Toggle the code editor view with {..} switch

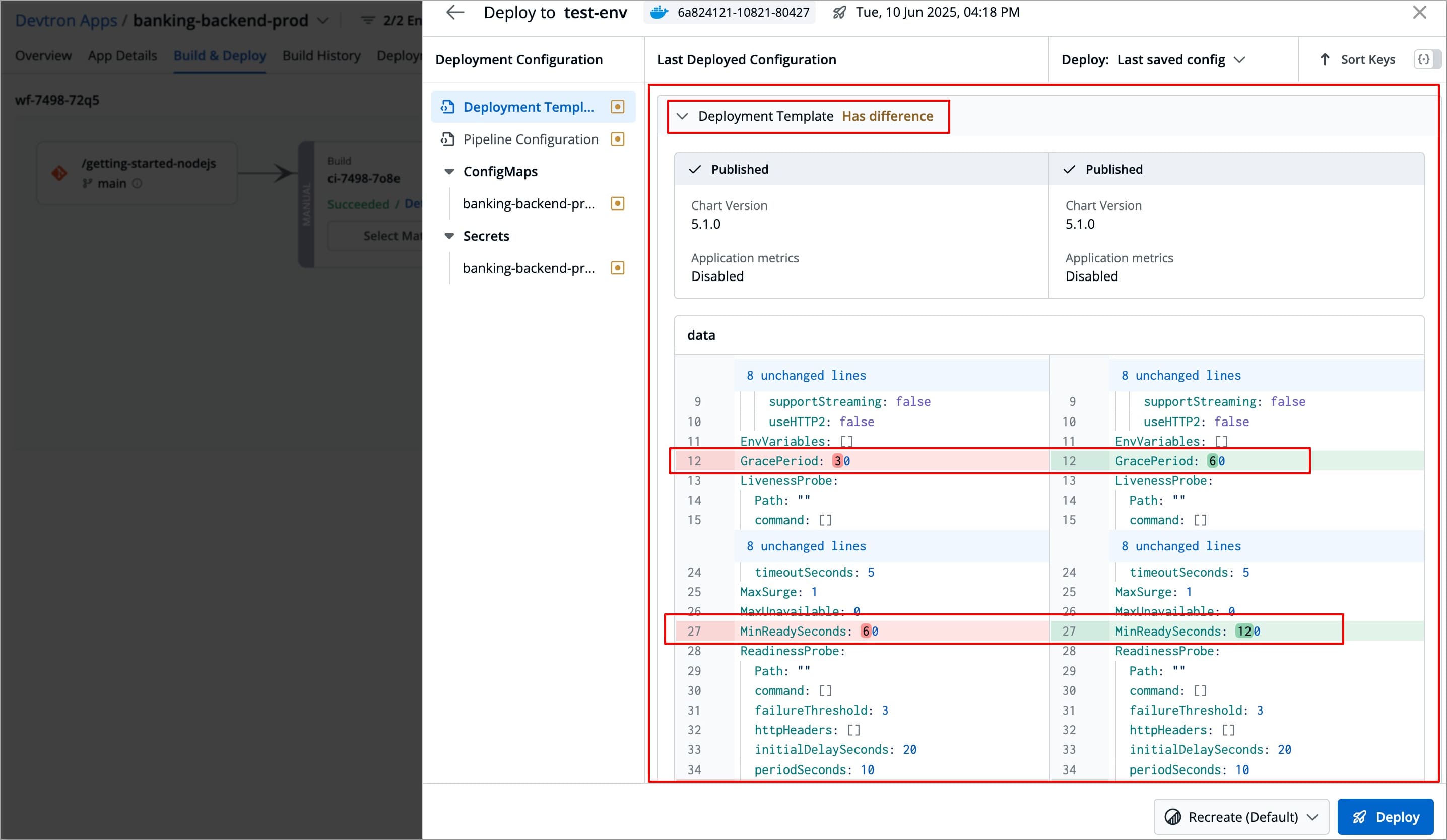1426,59
